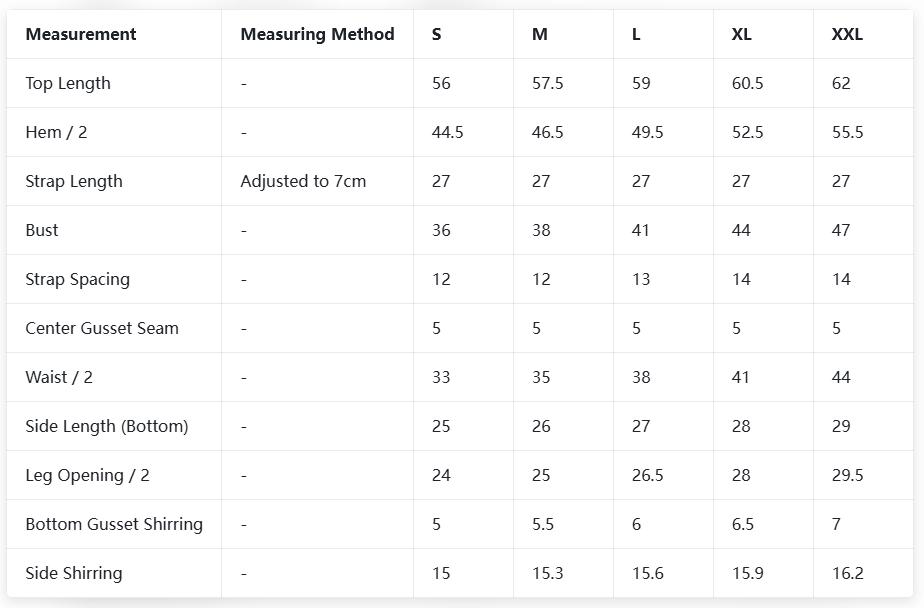Image resolution: width=924 pixels, height=608 pixels.
Task: Select the XXL size column header
Action: pos(847,34)
